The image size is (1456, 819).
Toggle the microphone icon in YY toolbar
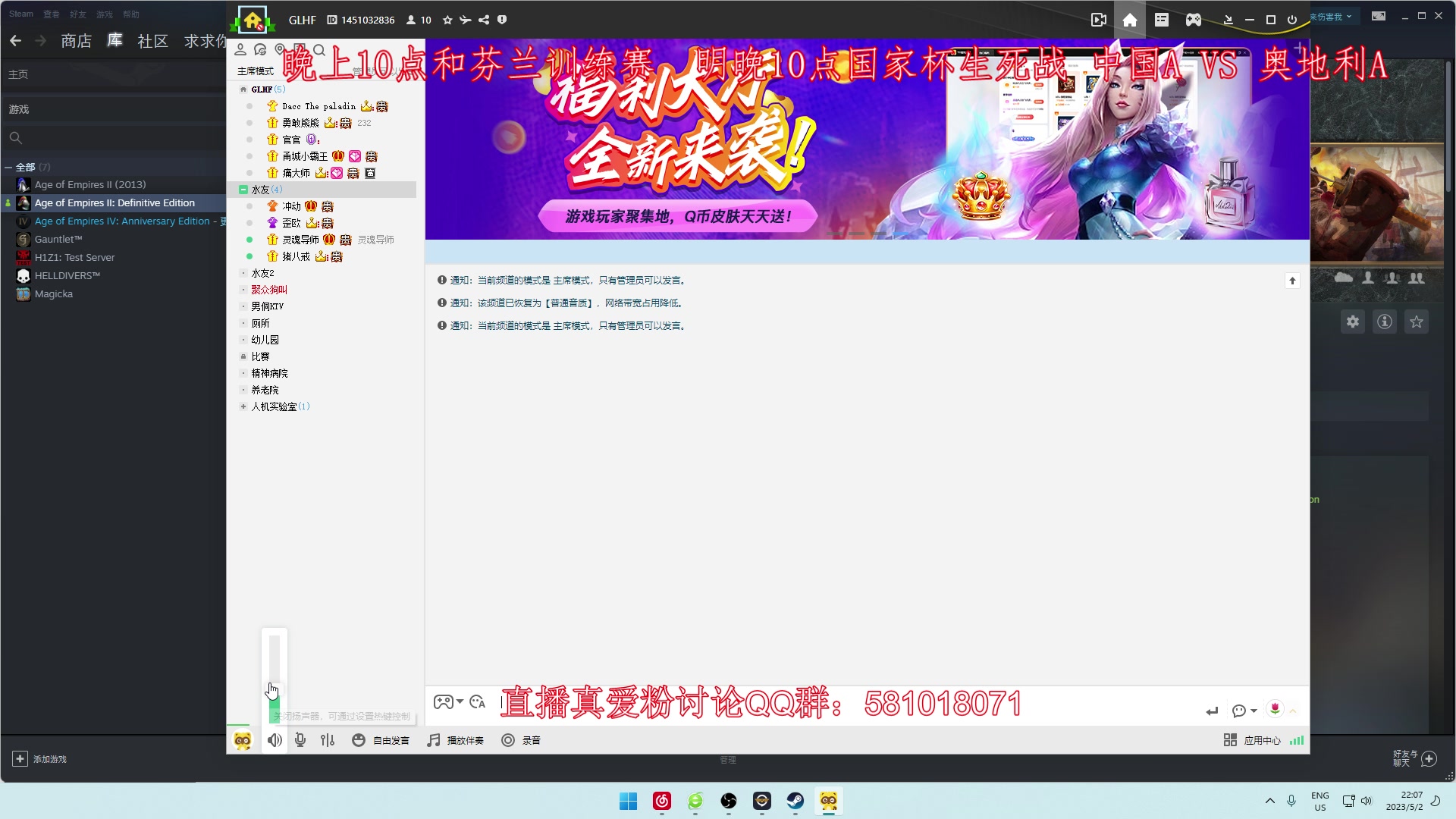300,740
